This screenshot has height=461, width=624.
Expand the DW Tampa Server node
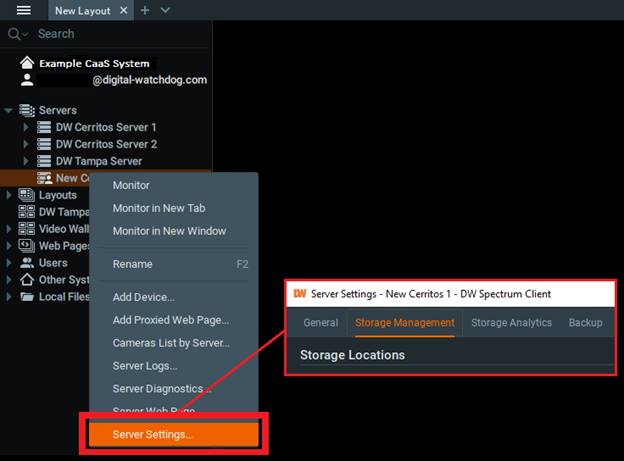click(x=27, y=162)
